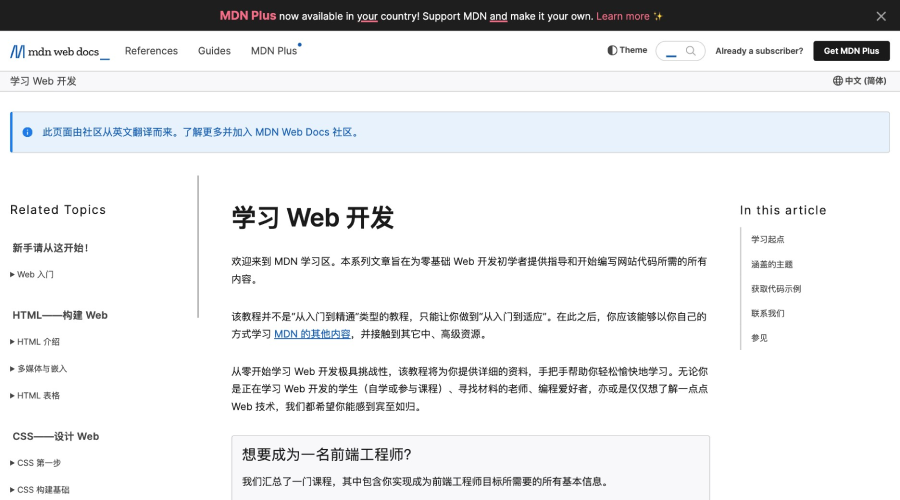
Task: Jump to 获取代码示例 section
Action: point(776,289)
